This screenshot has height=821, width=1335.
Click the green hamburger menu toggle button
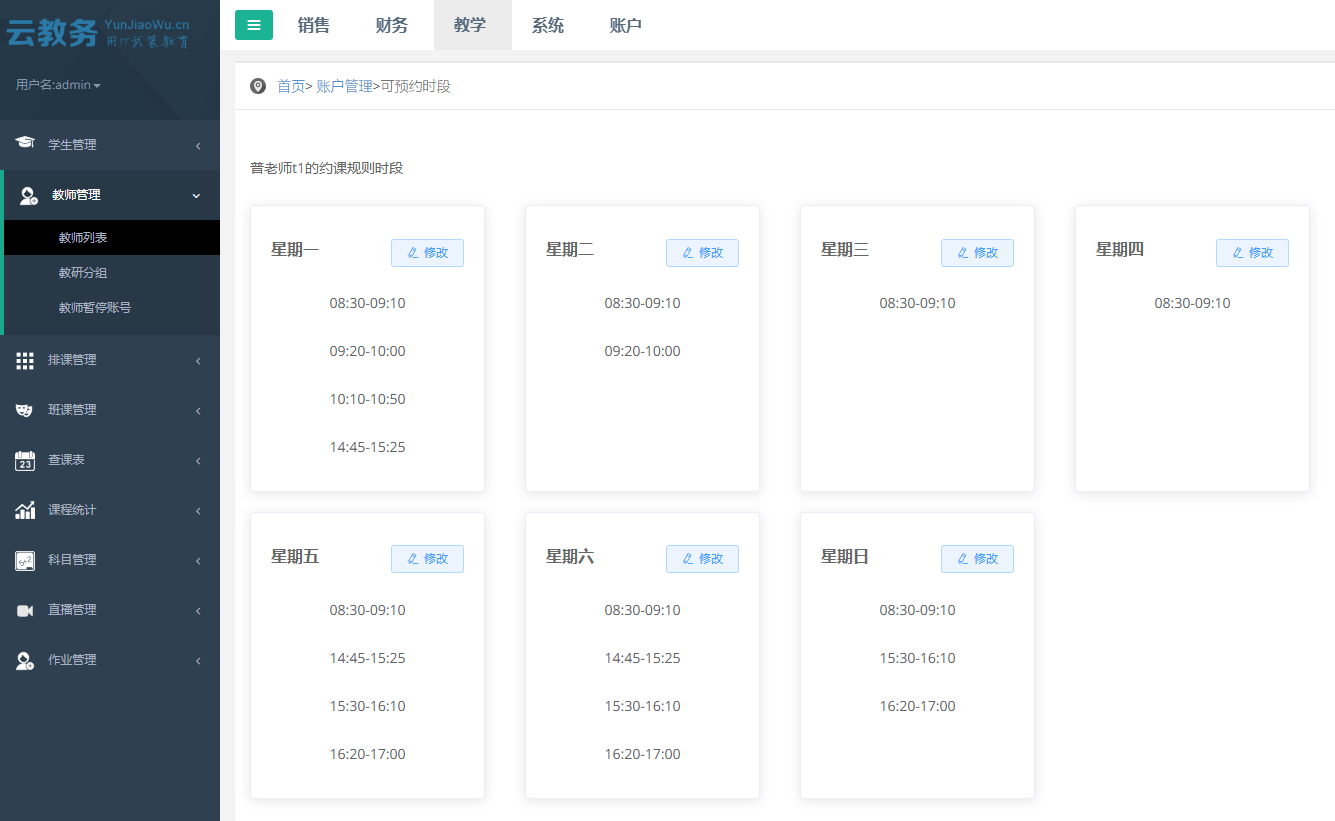[253, 25]
